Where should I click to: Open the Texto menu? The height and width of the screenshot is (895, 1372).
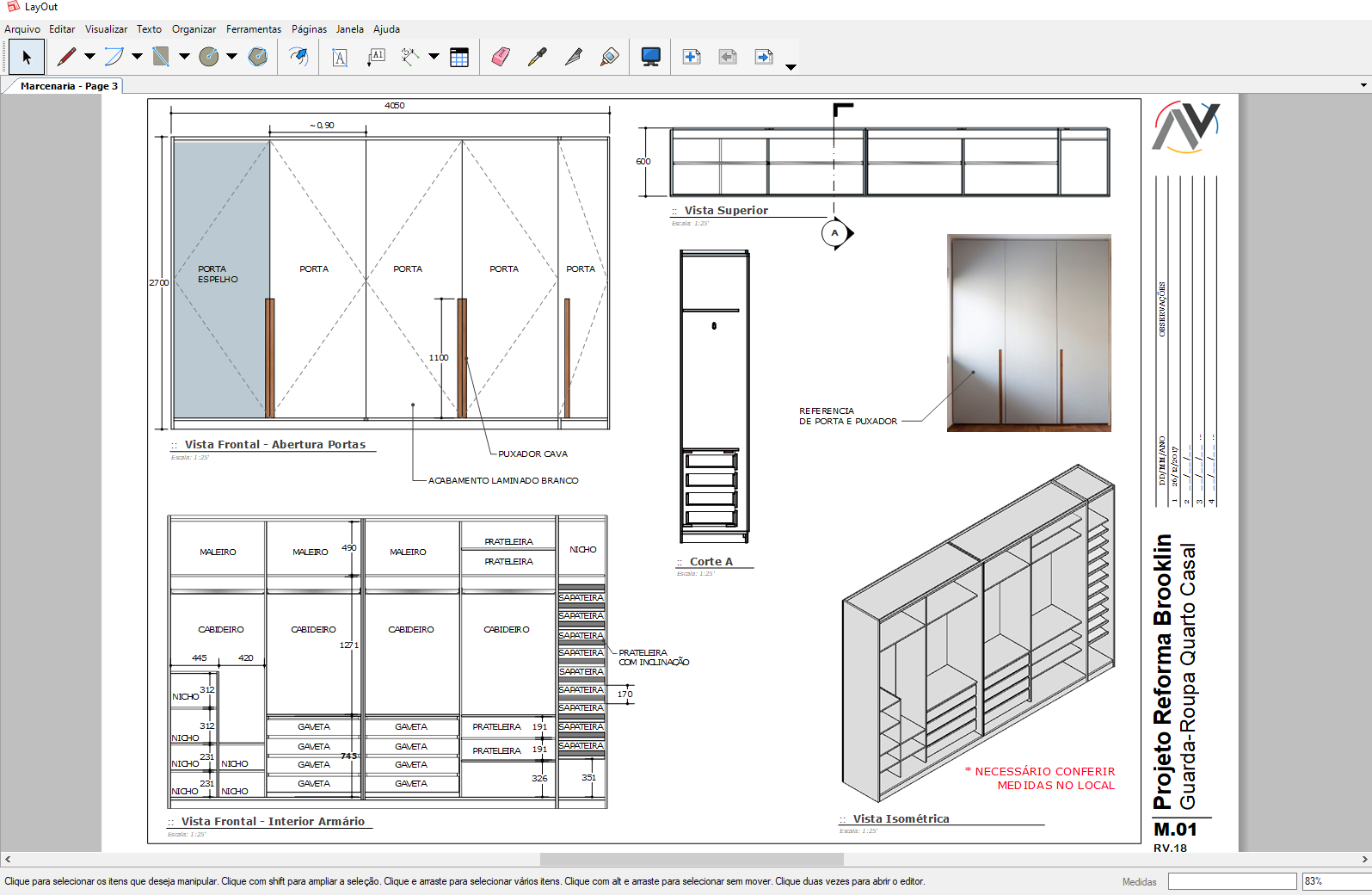[149, 29]
